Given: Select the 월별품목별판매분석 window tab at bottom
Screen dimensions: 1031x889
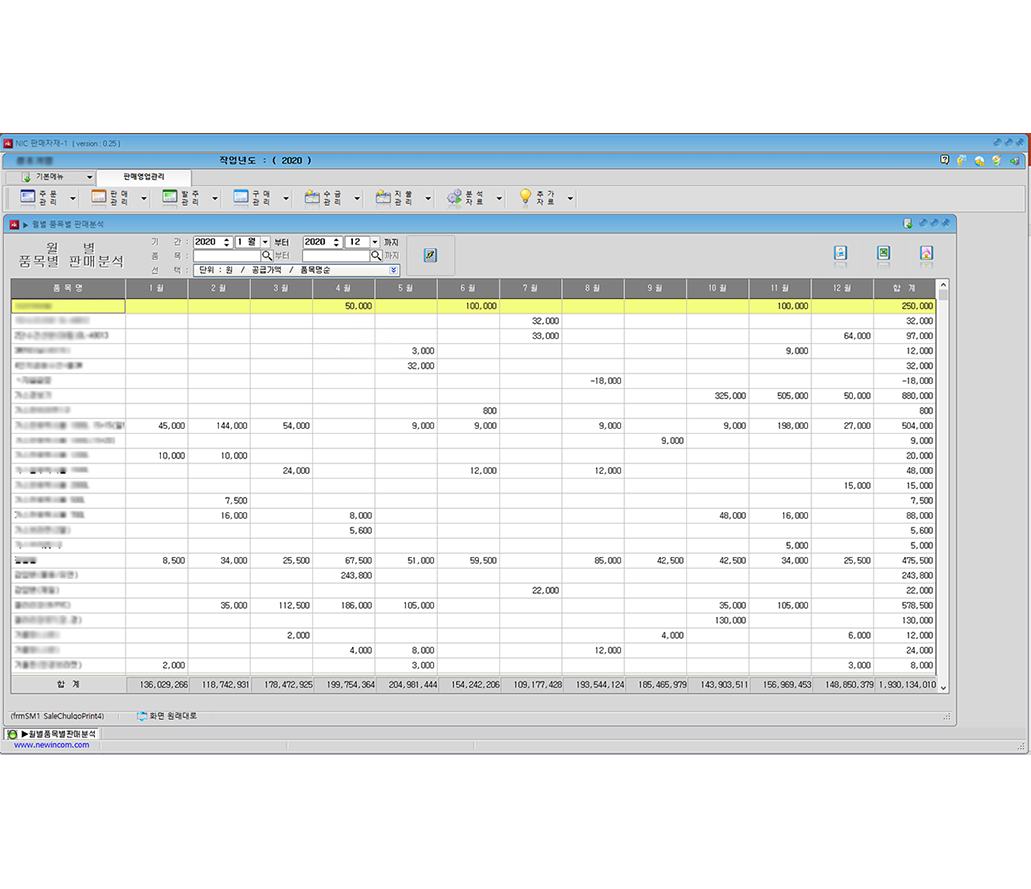Looking at the screenshot, I should pyautogui.click(x=58, y=733).
